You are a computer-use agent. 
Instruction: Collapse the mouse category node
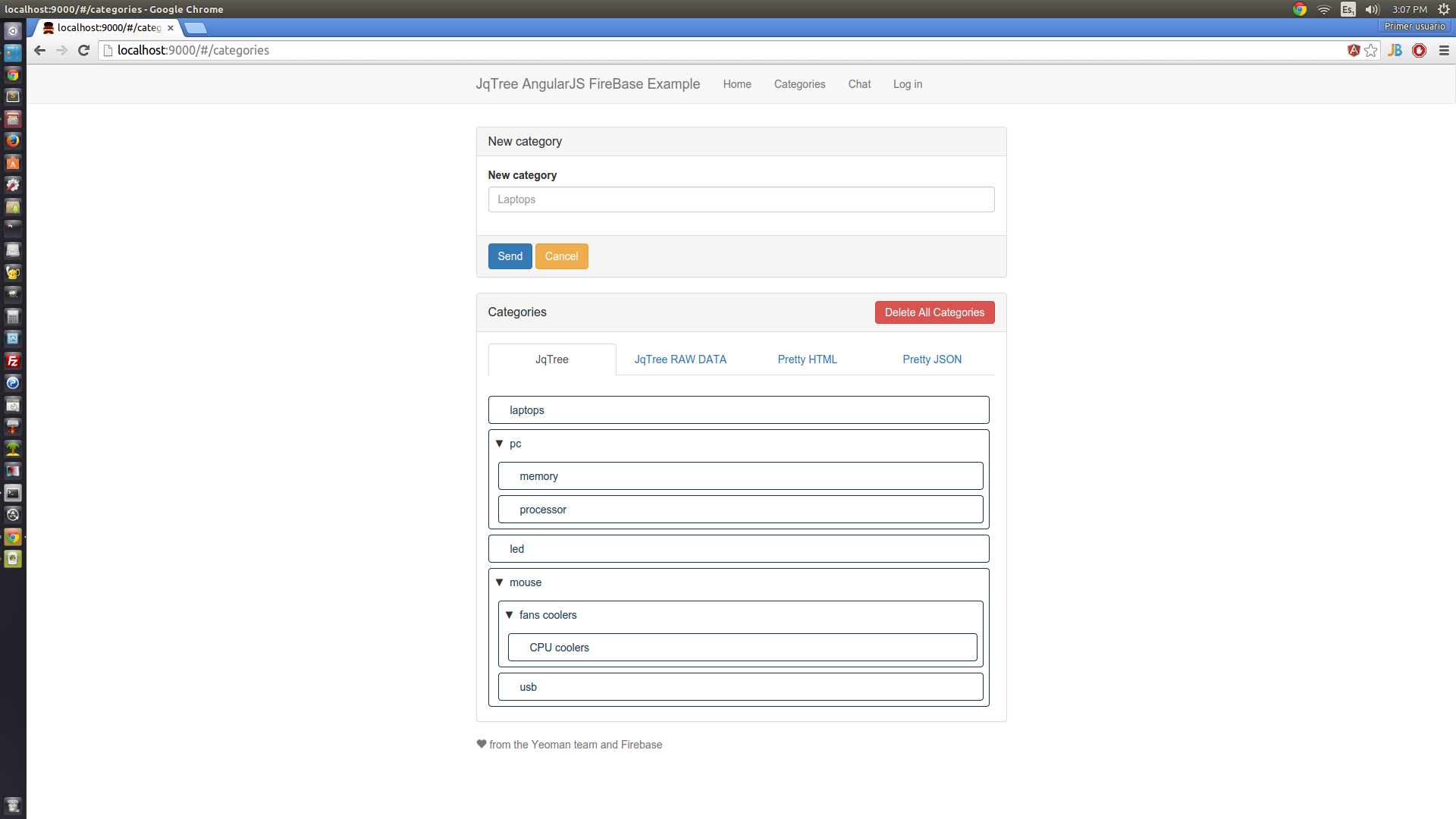click(499, 582)
